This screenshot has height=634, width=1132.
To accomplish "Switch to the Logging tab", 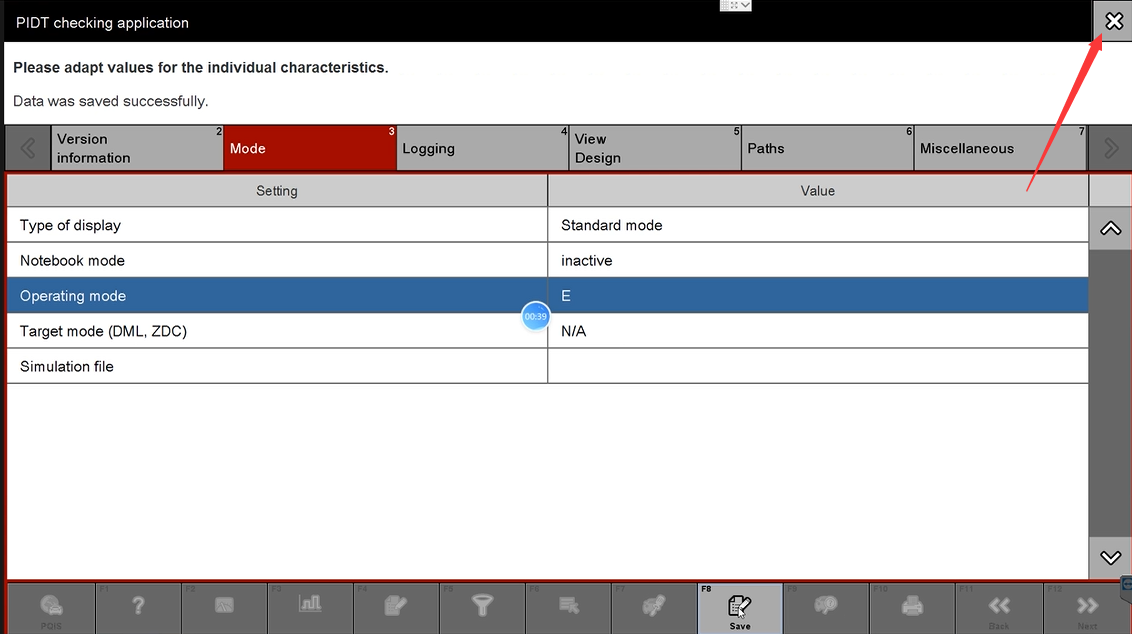I will 482,148.
